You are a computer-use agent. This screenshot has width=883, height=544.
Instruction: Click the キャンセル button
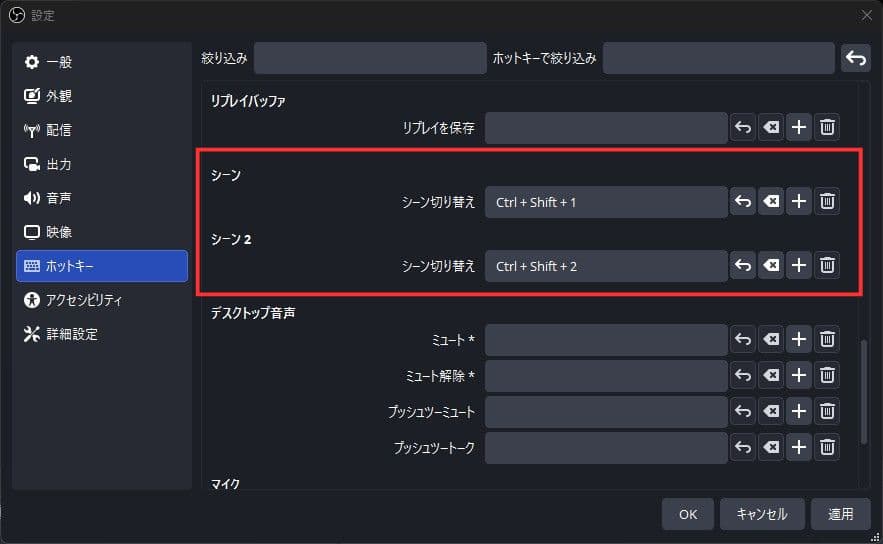coord(762,514)
